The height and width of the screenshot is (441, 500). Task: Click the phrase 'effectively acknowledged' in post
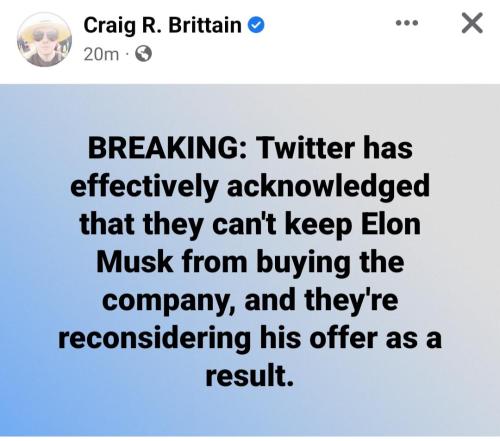pos(250,188)
